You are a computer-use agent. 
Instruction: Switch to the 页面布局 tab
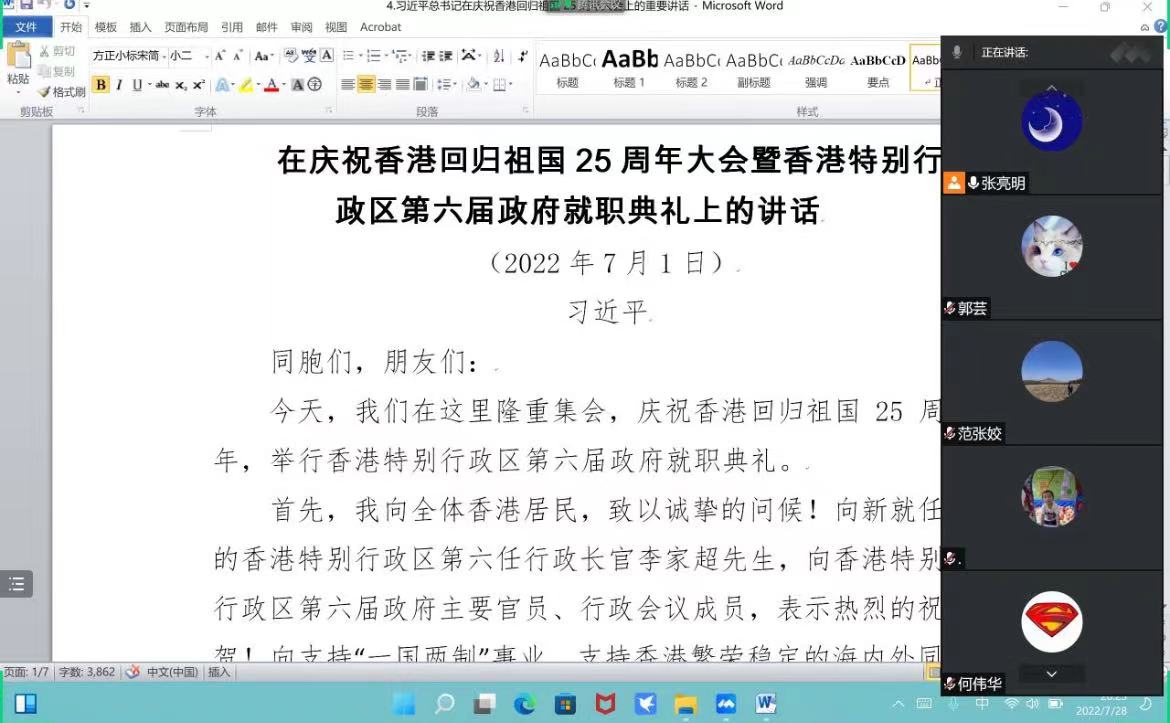coord(186,27)
